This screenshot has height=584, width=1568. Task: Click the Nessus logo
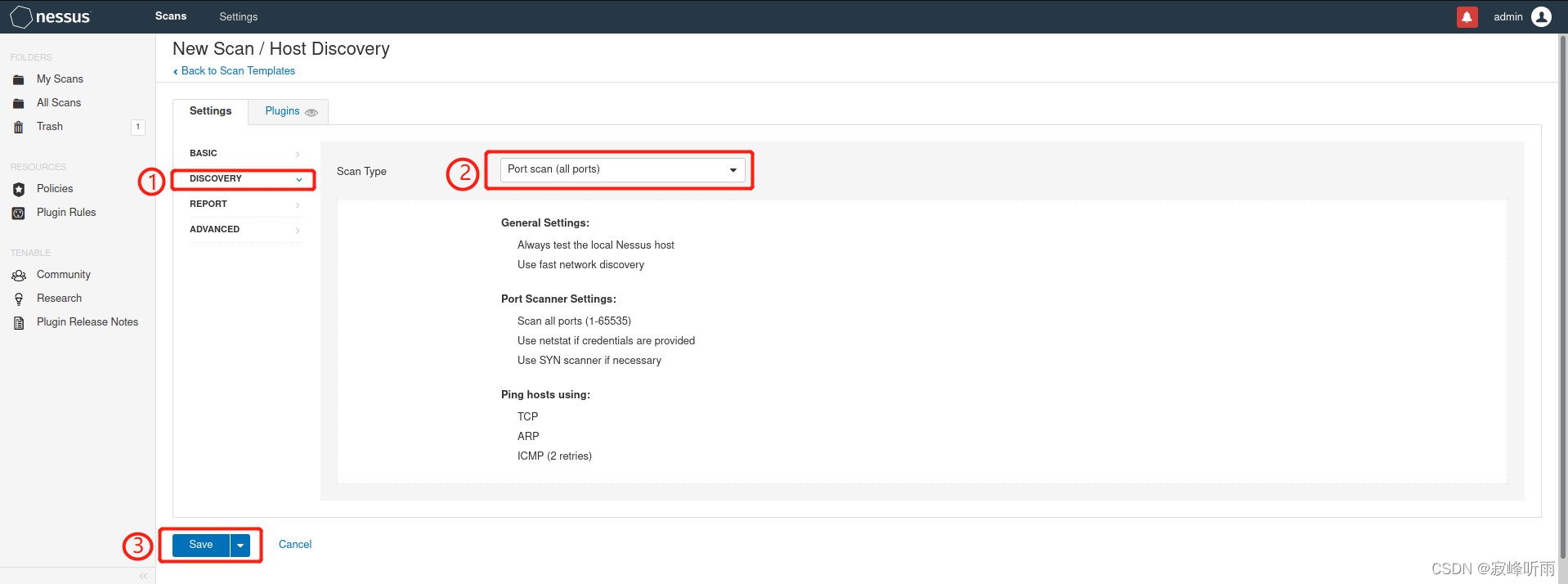point(50,16)
